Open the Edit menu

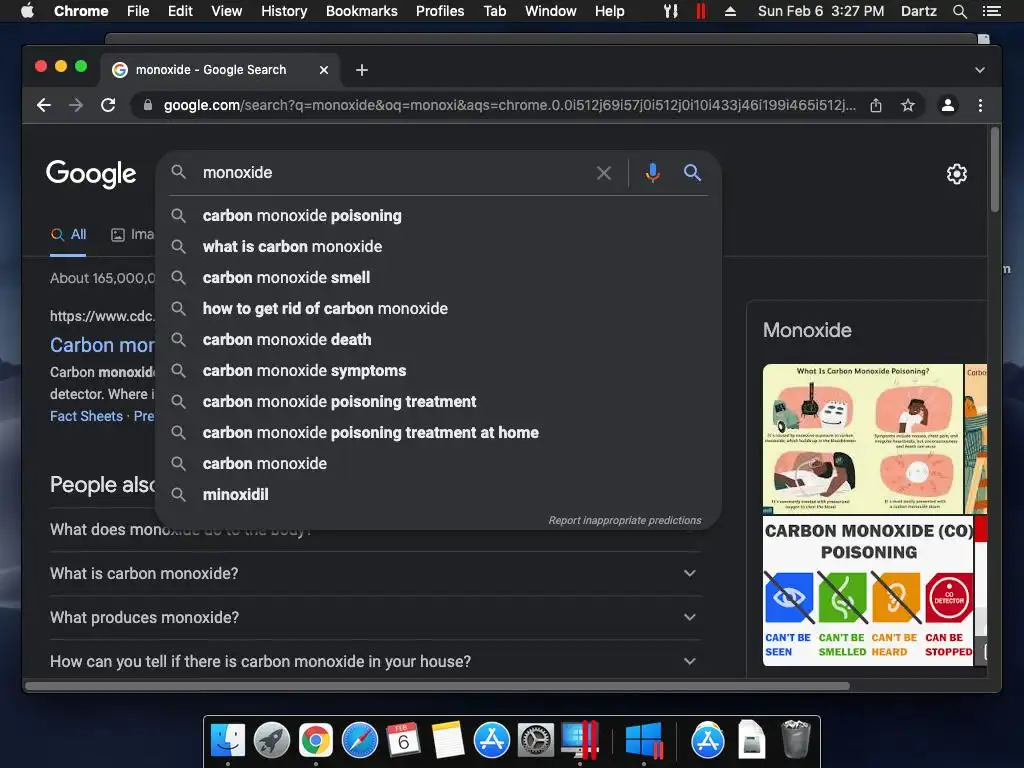pos(180,11)
